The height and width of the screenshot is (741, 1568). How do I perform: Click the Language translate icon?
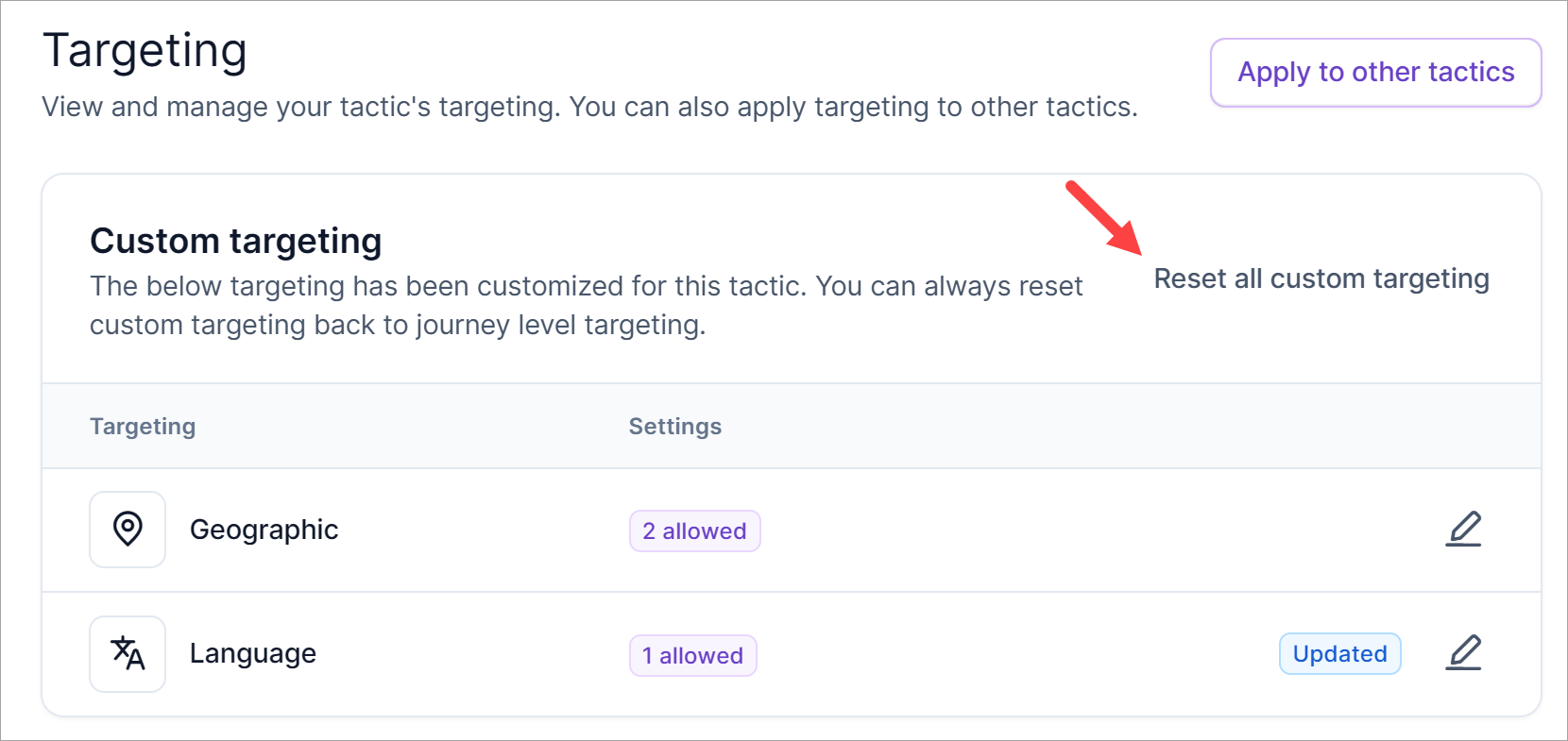point(128,653)
